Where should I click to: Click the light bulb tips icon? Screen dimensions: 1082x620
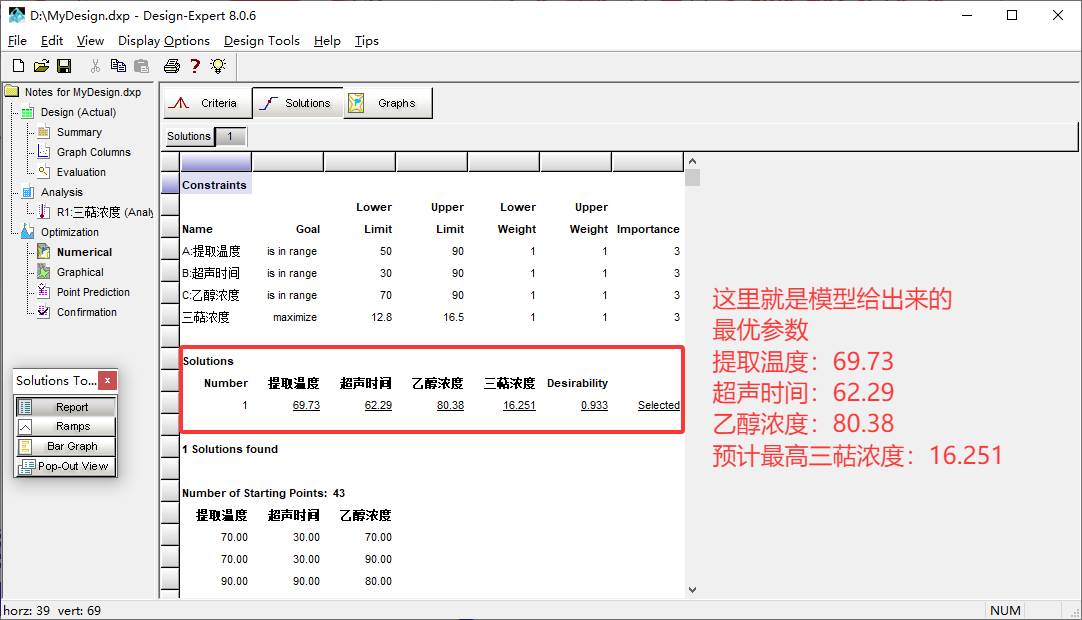(x=217, y=66)
